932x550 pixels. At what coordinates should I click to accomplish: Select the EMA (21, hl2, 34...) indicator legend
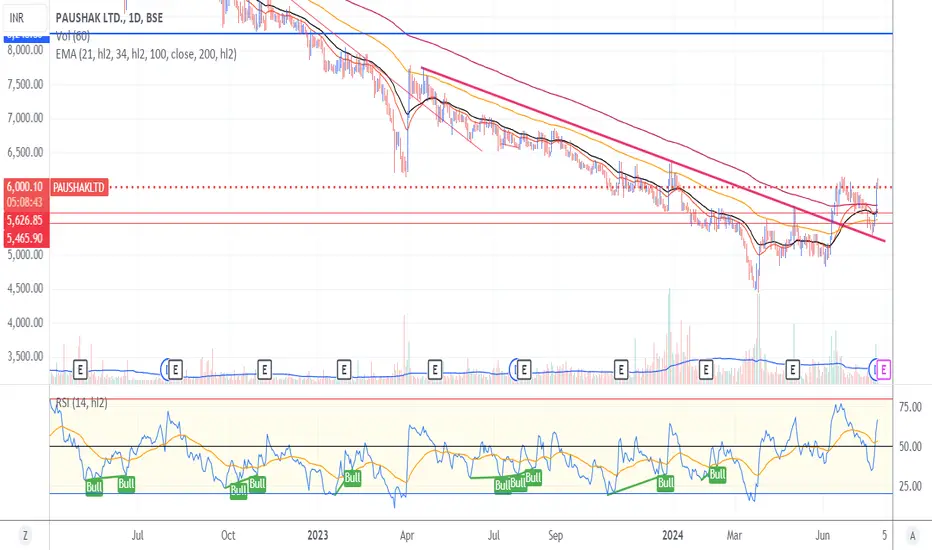click(x=146, y=54)
